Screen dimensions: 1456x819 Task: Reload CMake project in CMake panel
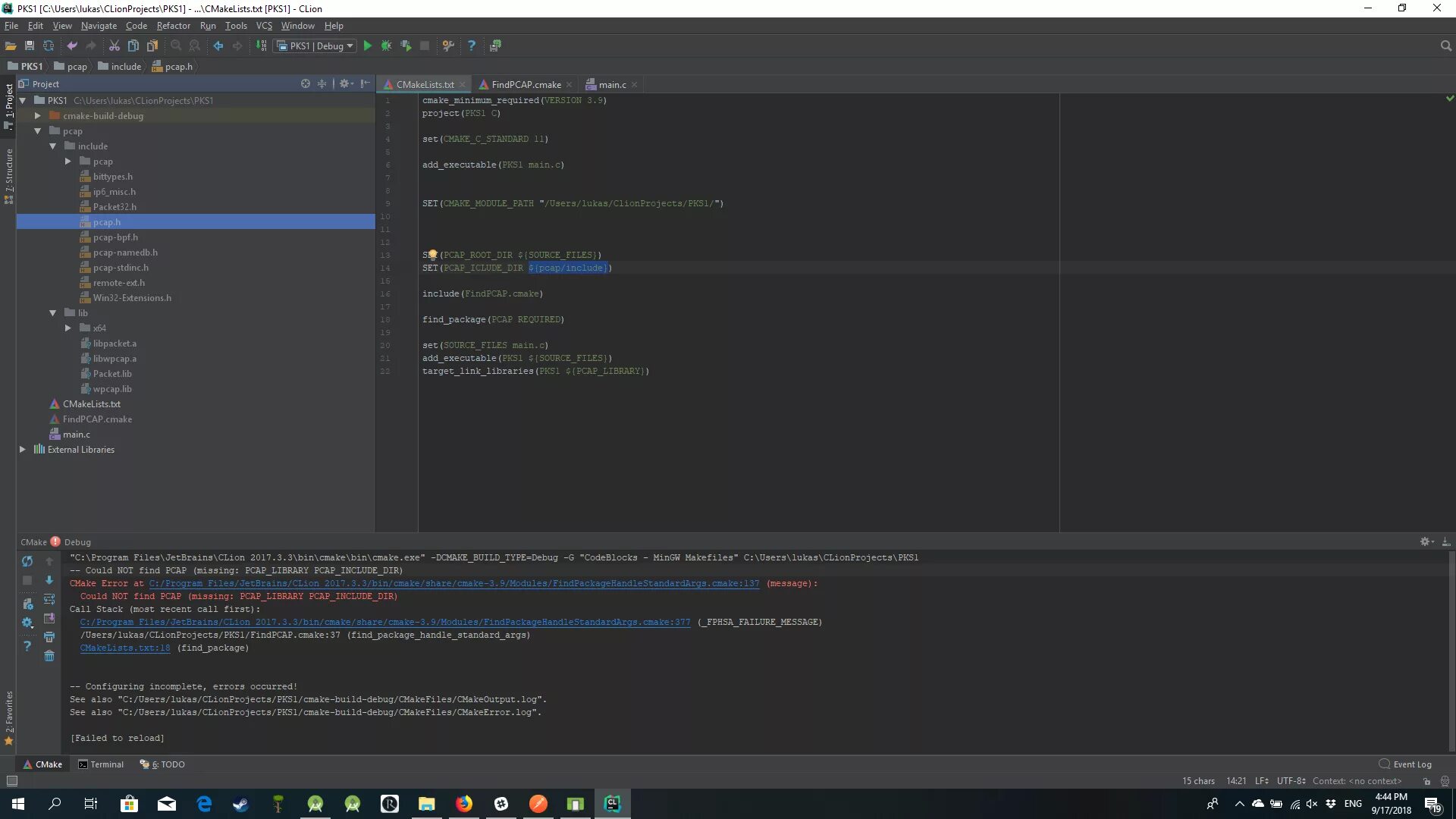tap(27, 561)
